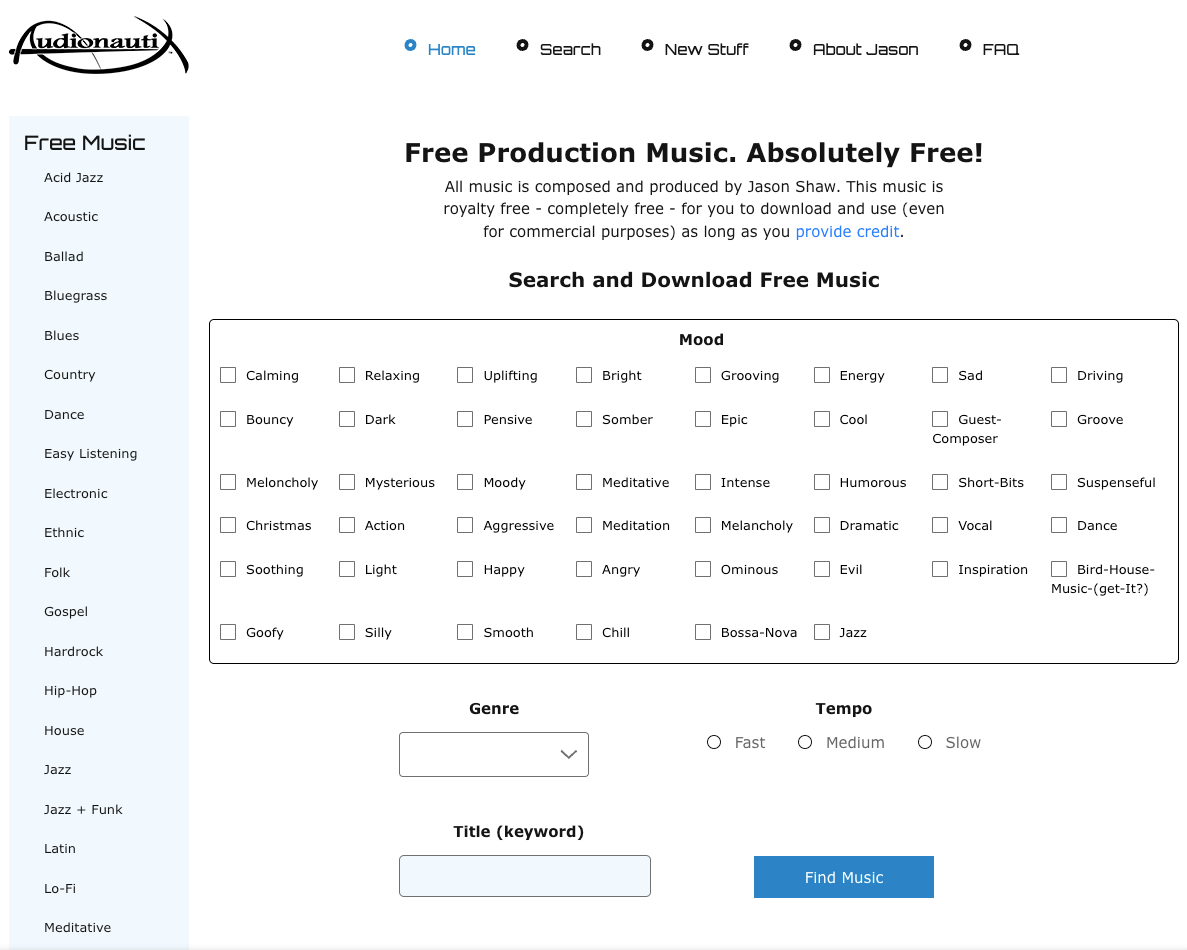Click the Audionautix logo

point(98,45)
